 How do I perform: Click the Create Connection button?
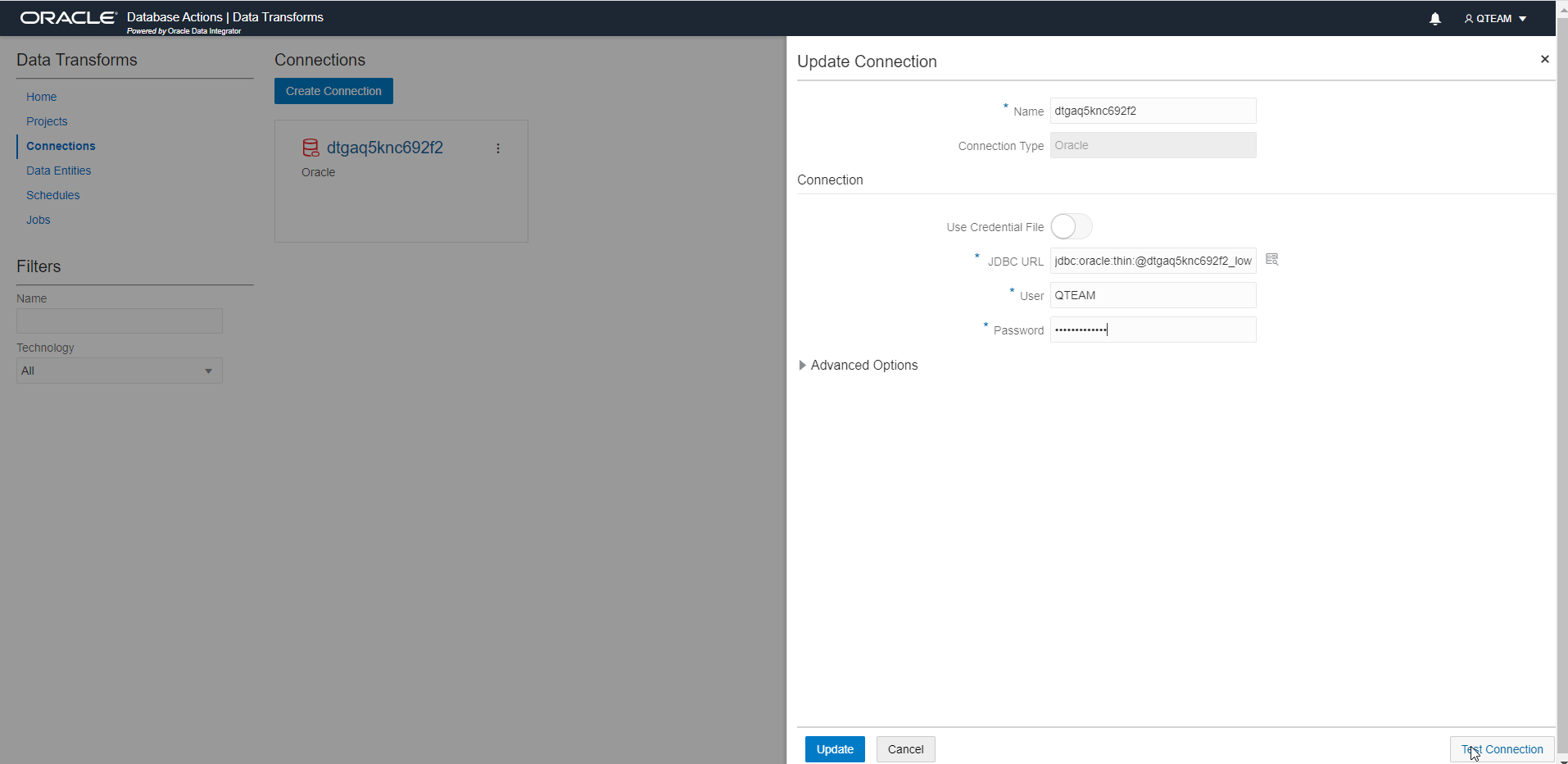tap(333, 91)
